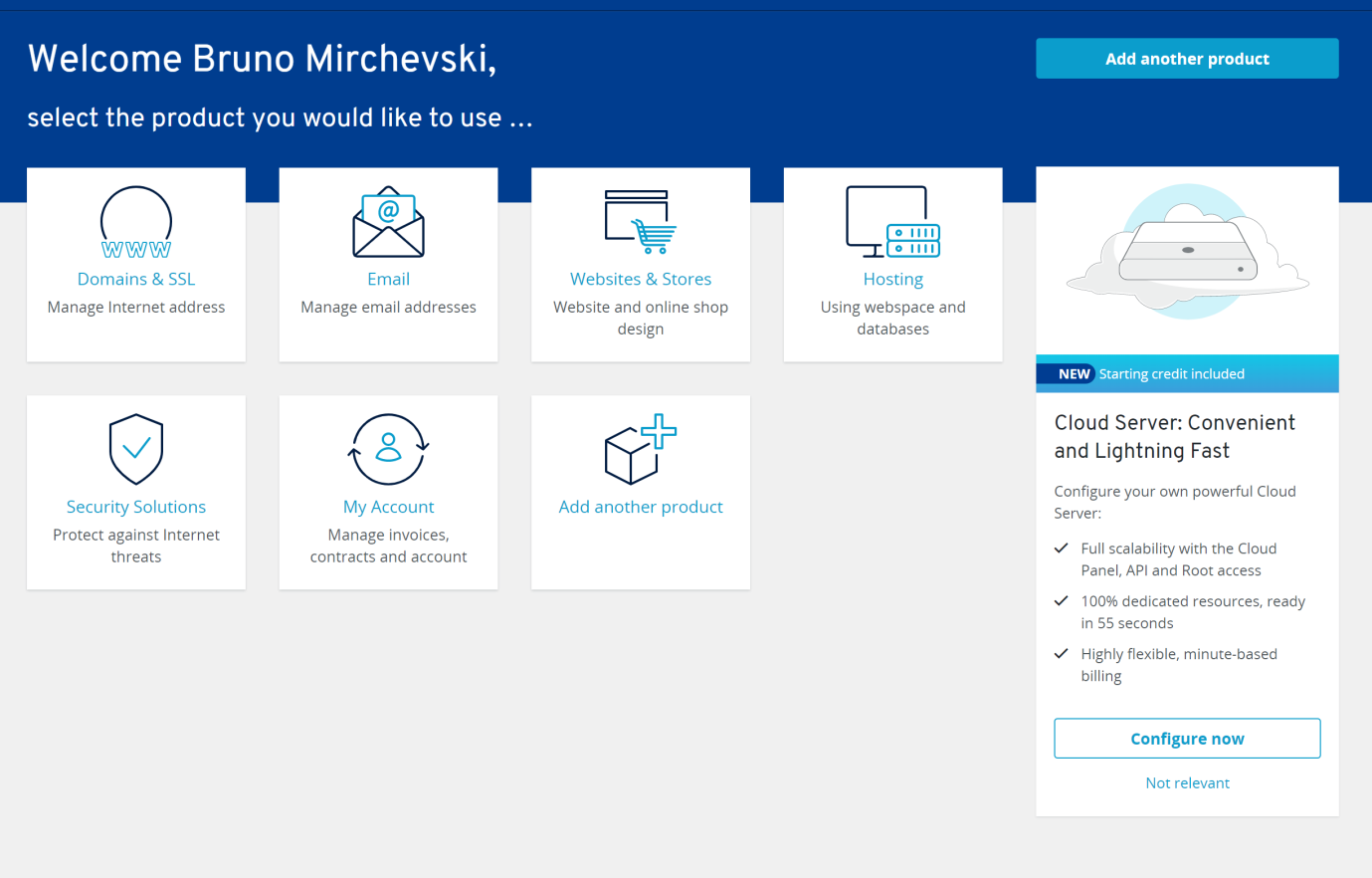Screen dimensions: 1372x878
Task: Click Using webspace and databases text
Action: pyautogui.click(x=892, y=319)
